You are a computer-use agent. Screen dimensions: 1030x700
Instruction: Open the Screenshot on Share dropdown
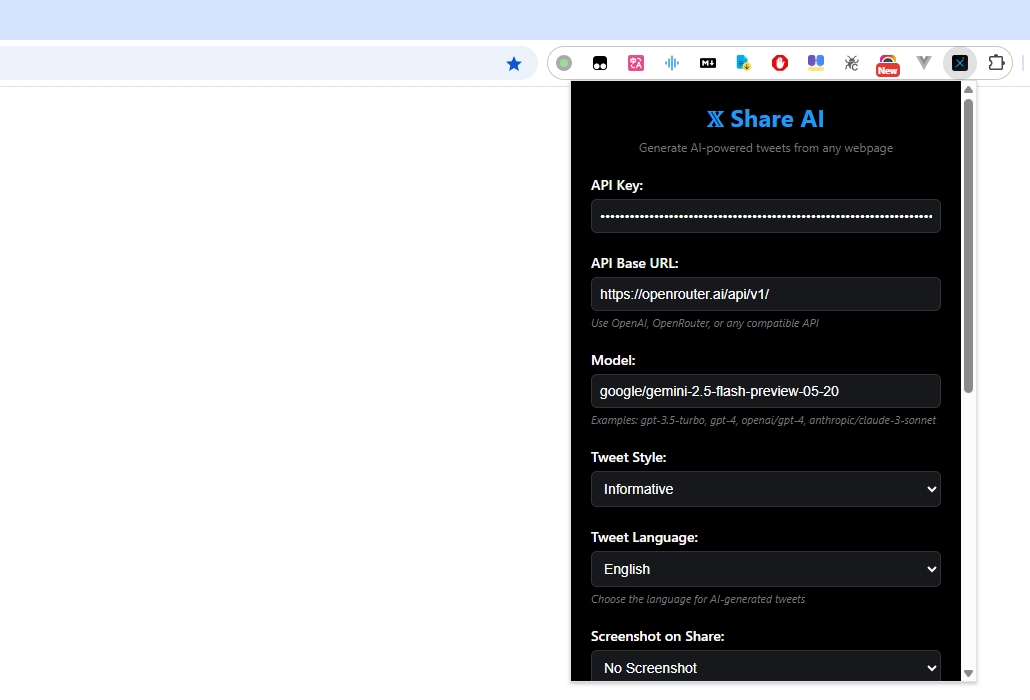765,667
